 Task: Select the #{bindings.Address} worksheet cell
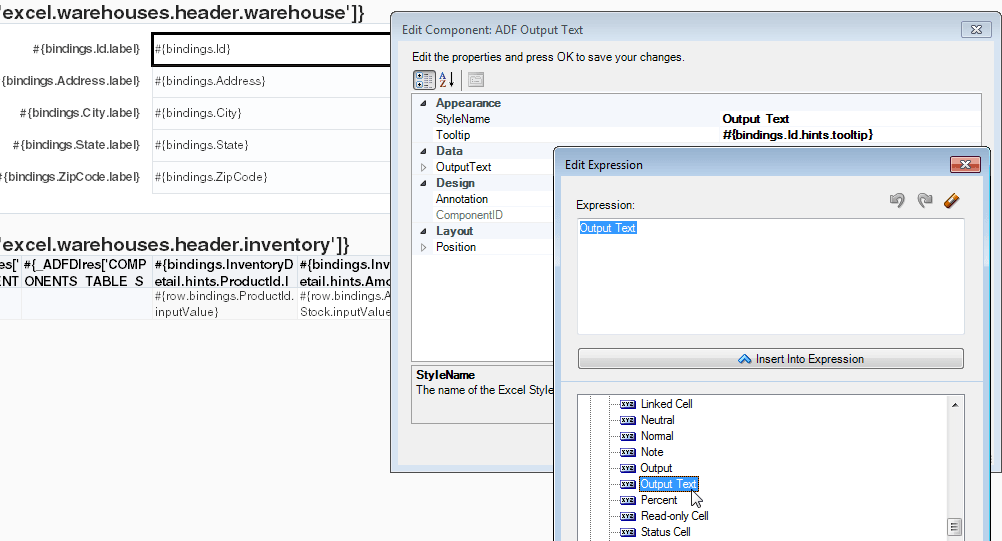[271, 81]
